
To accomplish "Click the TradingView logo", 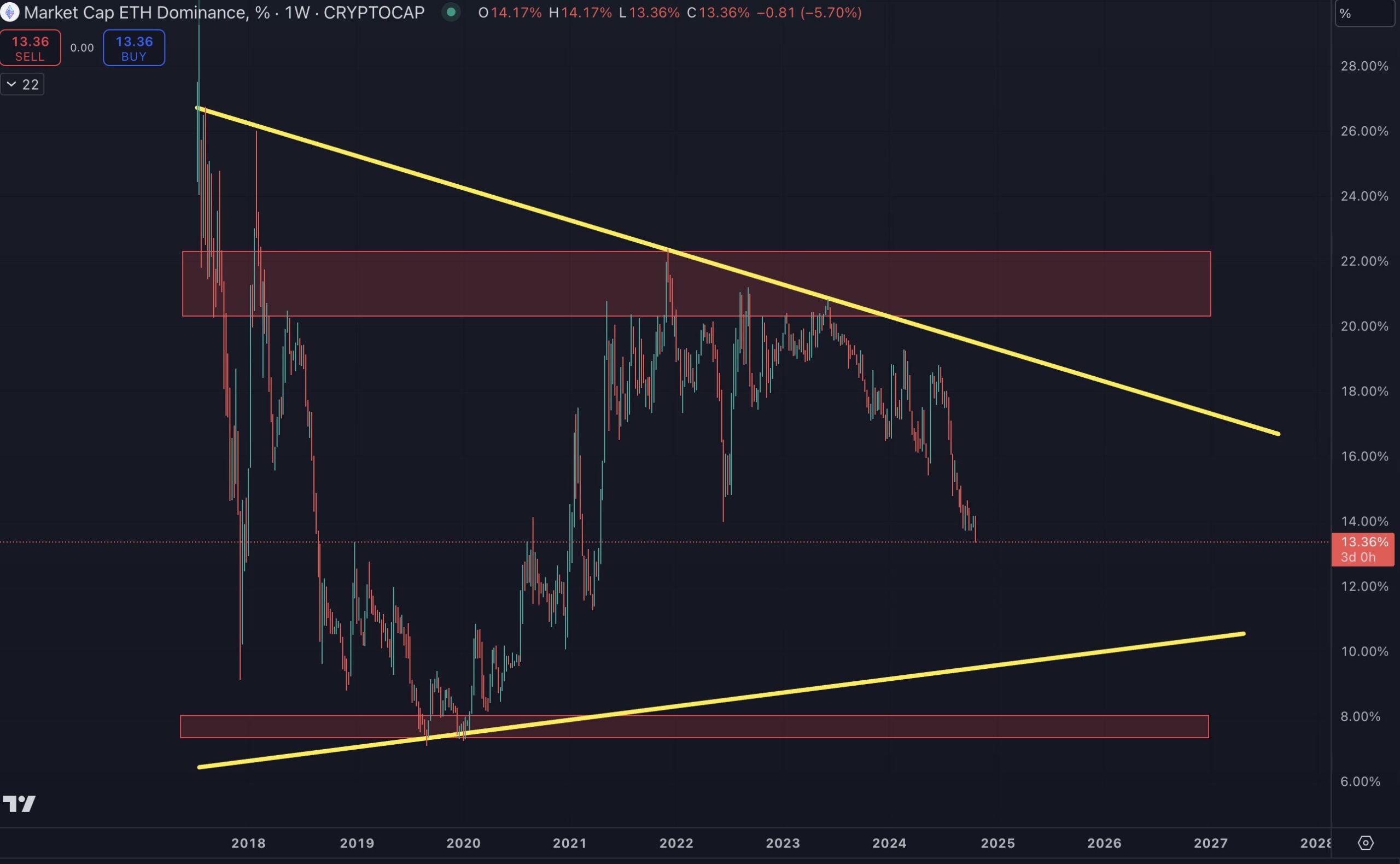I will [20, 803].
